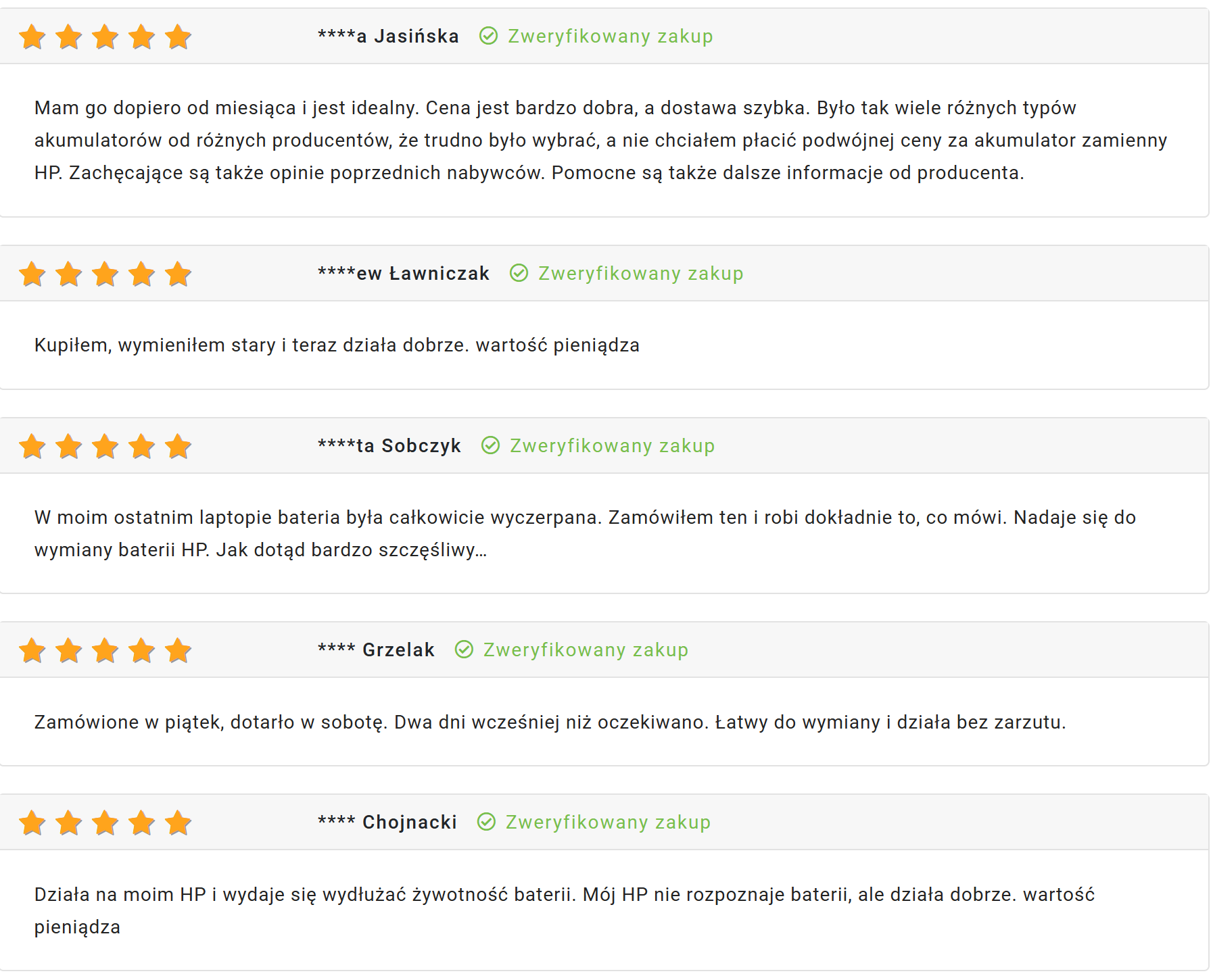The width and height of the screenshot is (1213, 980).
Task: Click verified check icon beside Sobczyk
Action: point(490,445)
